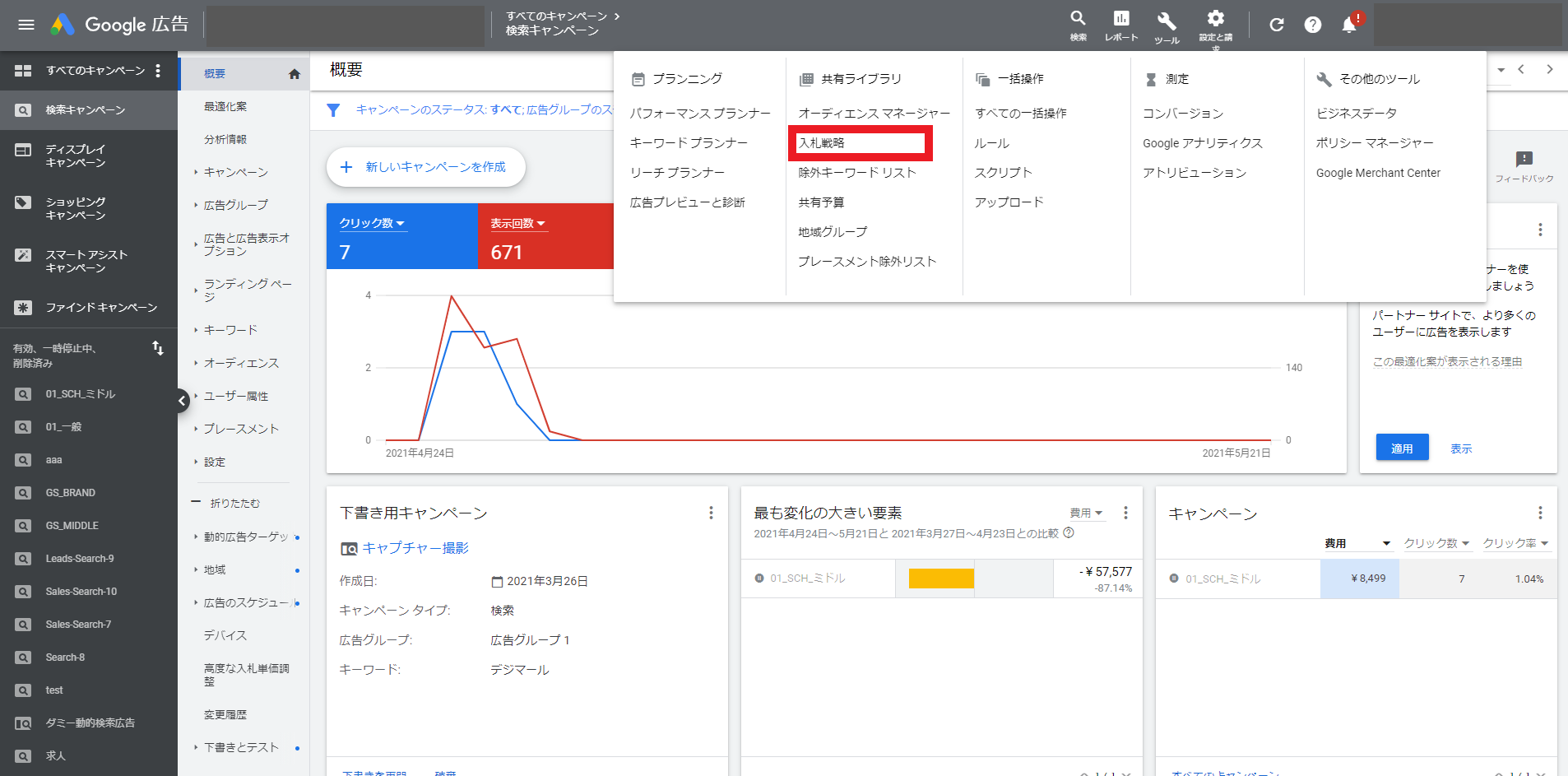Click the 表示 link next to 適用

1461,448
